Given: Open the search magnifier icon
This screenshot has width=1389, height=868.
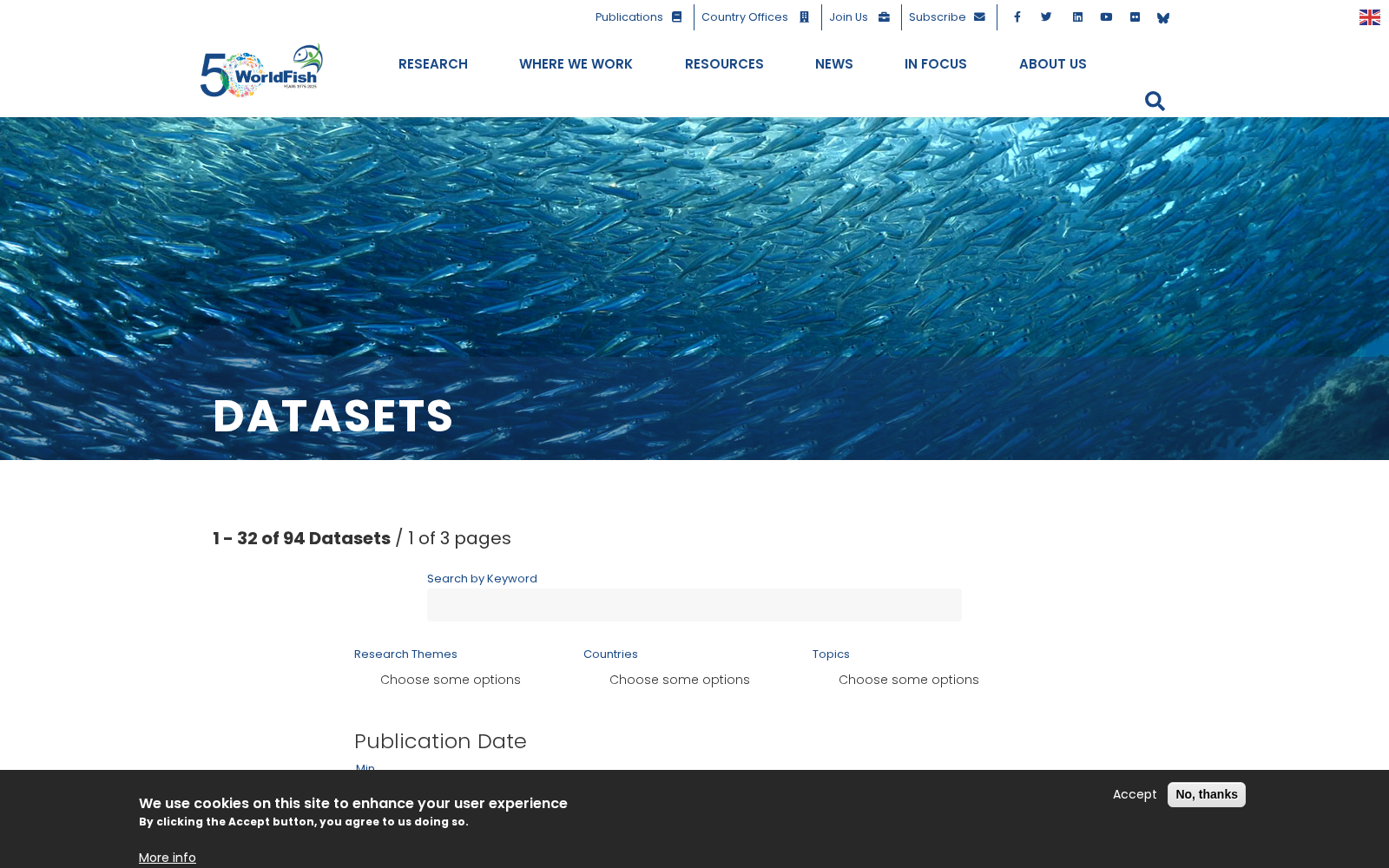Looking at the screenshot, I should click(1155, 102).
